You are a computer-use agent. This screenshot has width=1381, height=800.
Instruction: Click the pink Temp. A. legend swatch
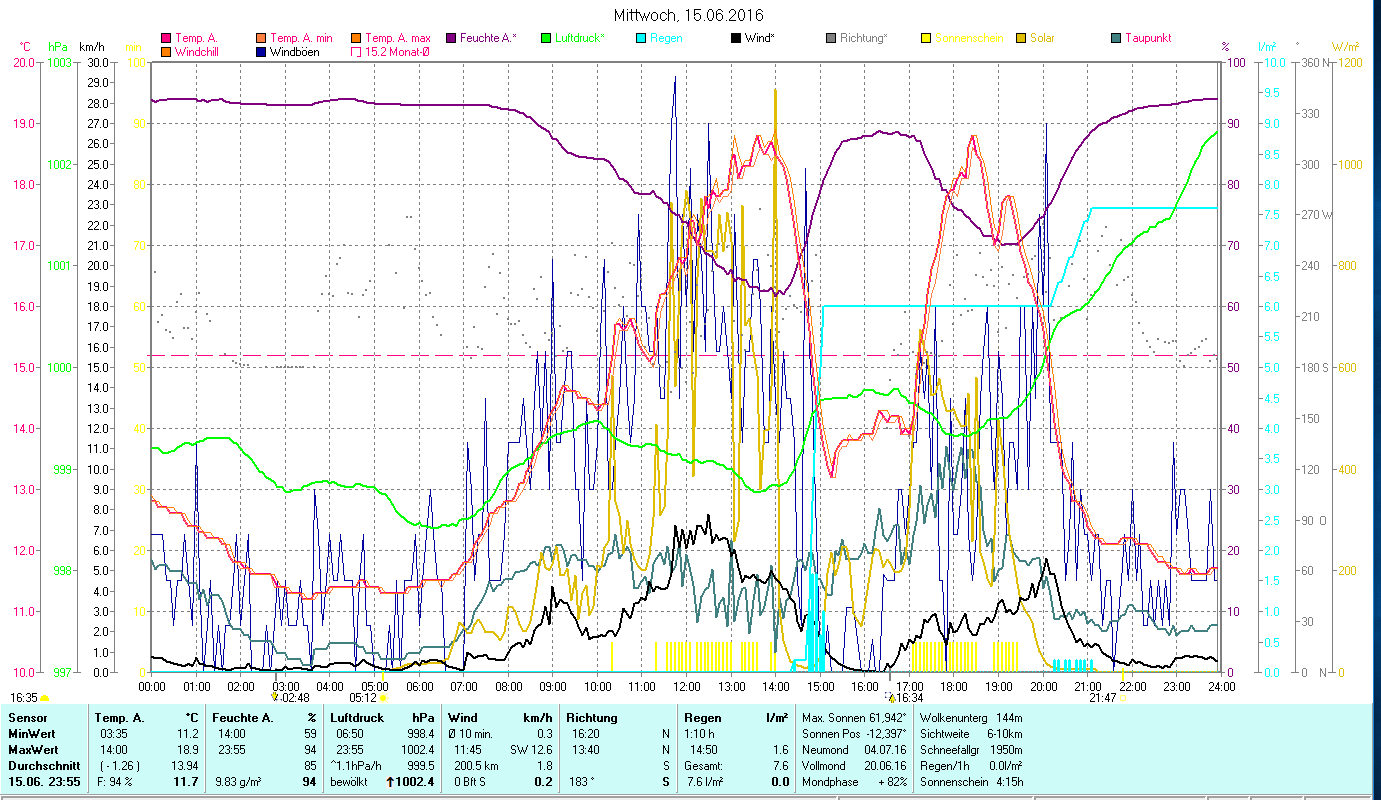point(166,38)
